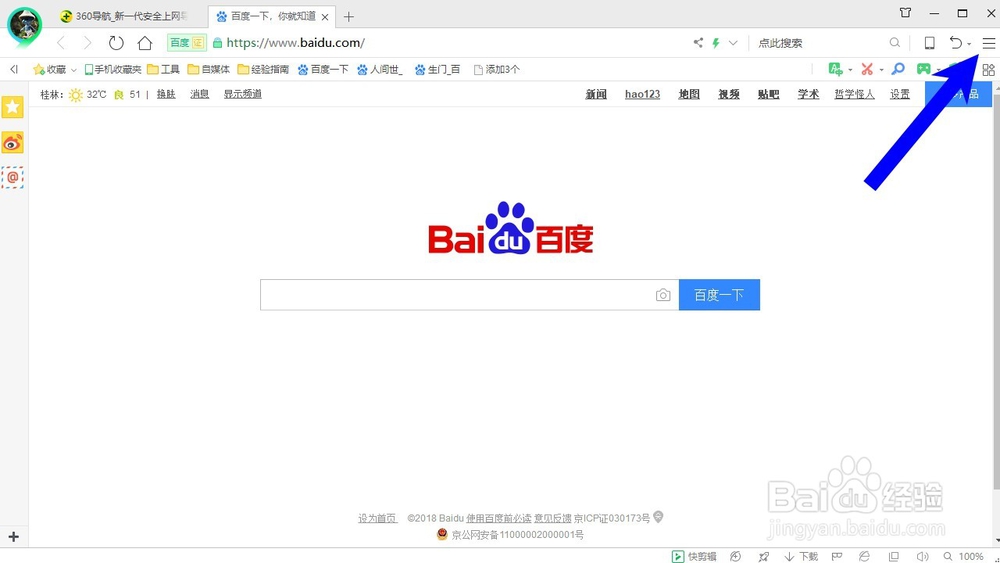1000x563 pixels.
Task: Open the hao123 link
Action: 642,94
